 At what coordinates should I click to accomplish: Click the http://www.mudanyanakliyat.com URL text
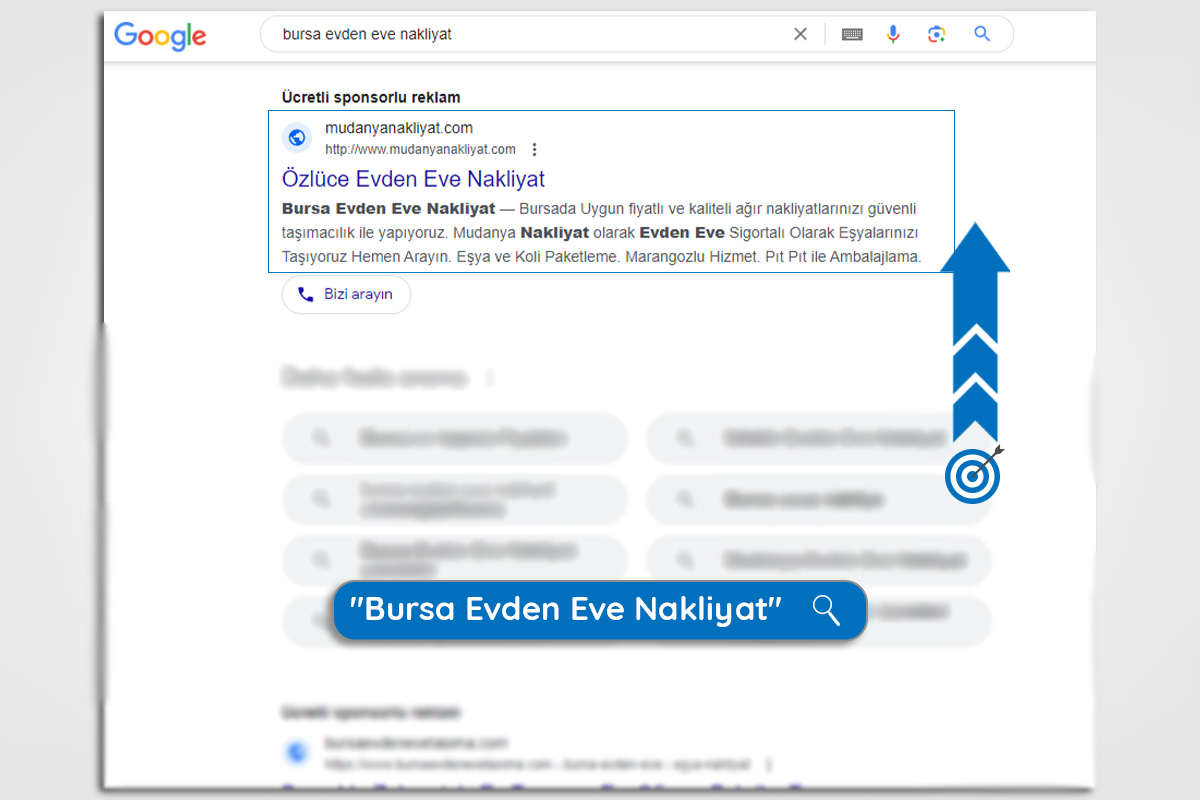(x=420, y=150)
